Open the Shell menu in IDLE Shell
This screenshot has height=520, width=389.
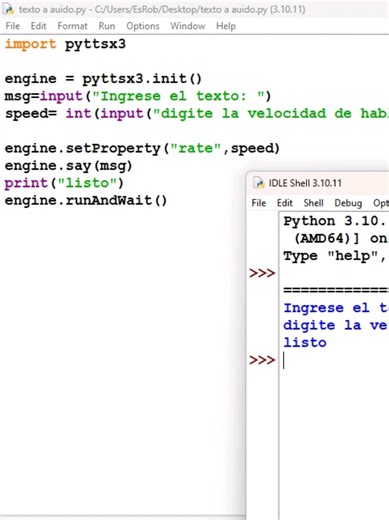[x=313, y=203]
